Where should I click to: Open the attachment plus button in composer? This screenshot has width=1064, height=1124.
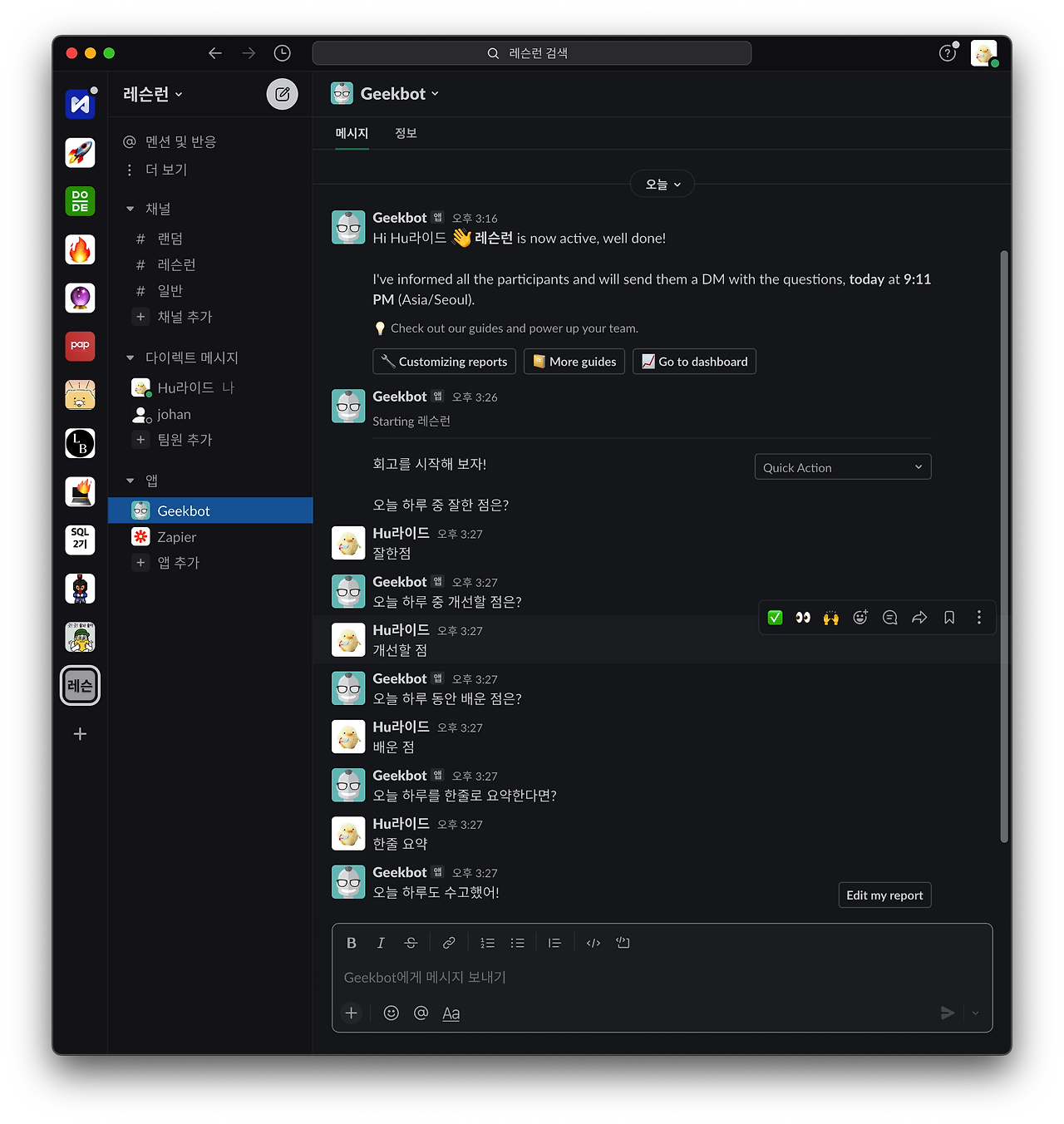352,1013
